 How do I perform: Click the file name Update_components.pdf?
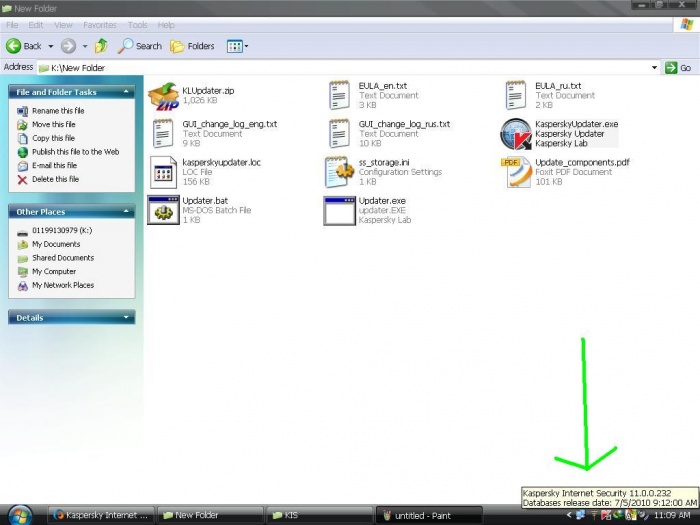(582, 162)
